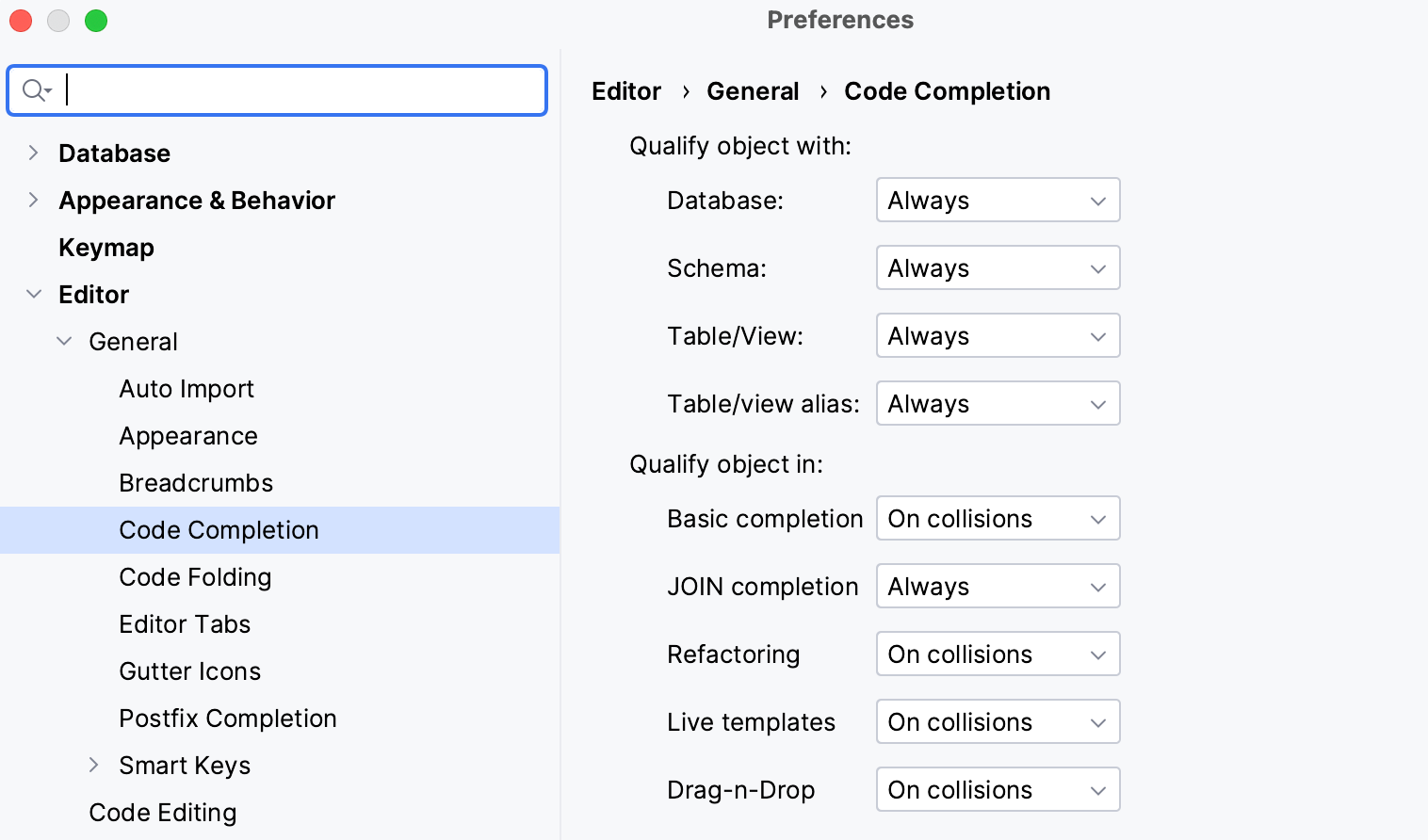Select Postfix Completion item
Screen dimensions: 1428x840
coord(227,719)
